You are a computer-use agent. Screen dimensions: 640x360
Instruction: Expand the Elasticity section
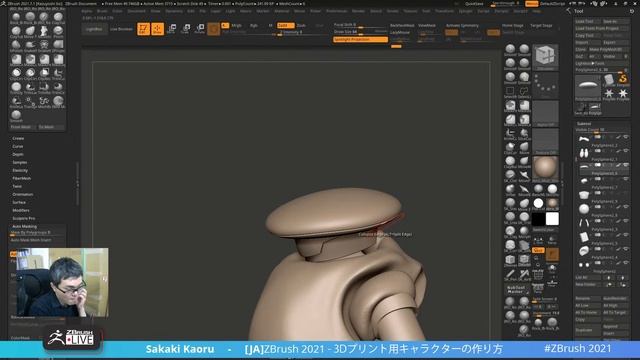(20, 170)
